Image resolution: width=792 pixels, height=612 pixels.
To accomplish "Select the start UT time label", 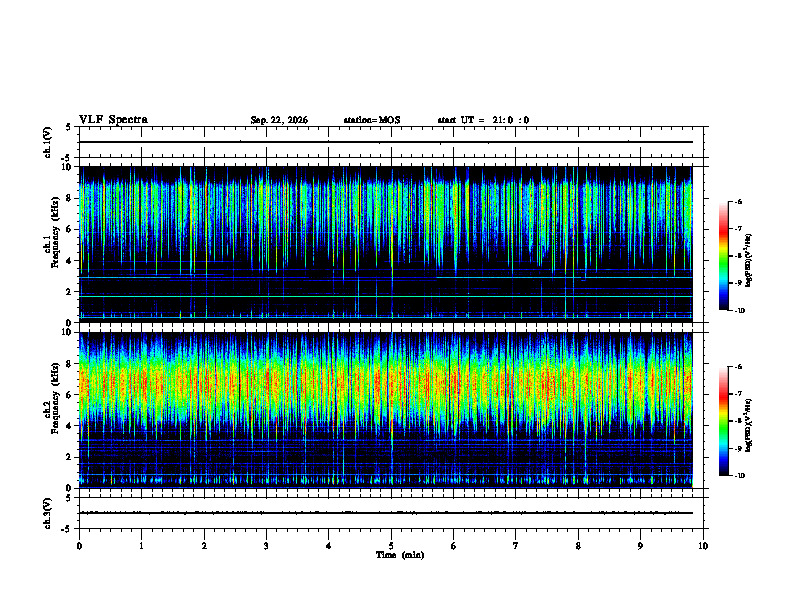I will pyautogui.click(x=483, y=120).
